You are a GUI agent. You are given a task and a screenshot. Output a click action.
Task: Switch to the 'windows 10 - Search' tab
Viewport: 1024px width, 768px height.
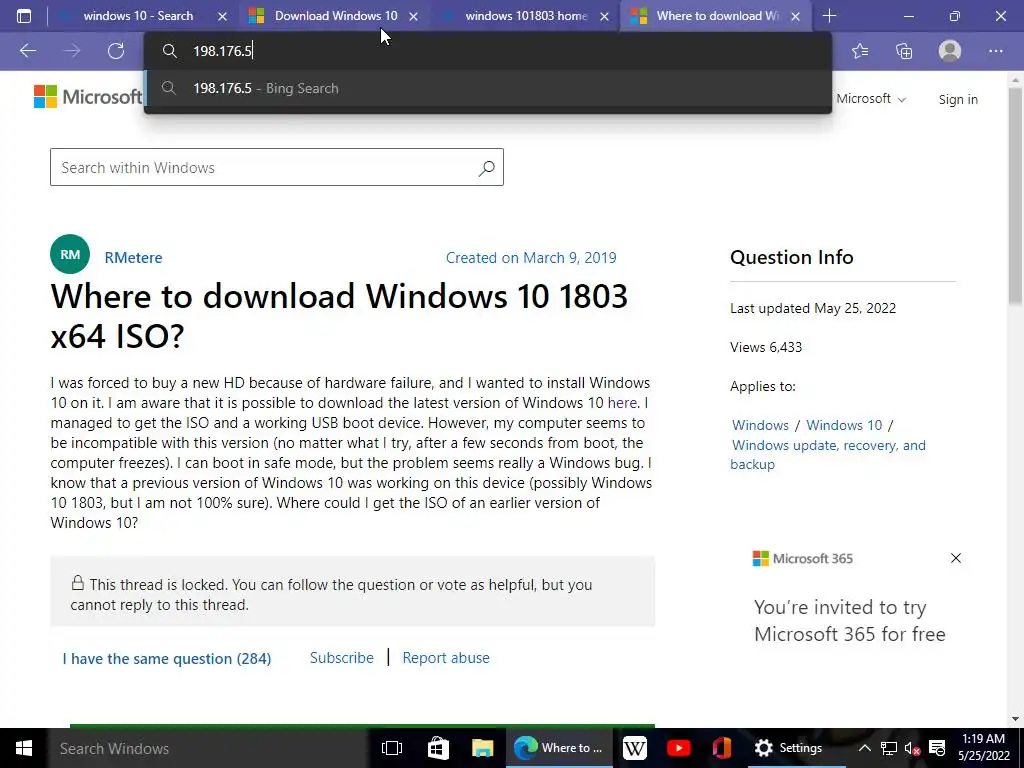pos(138,16)
